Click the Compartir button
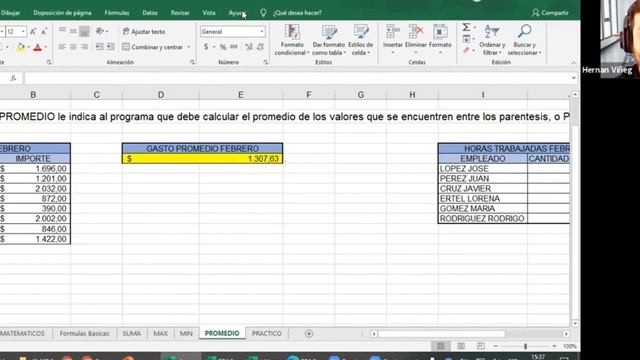640x360 pixels. click(550, 13)
